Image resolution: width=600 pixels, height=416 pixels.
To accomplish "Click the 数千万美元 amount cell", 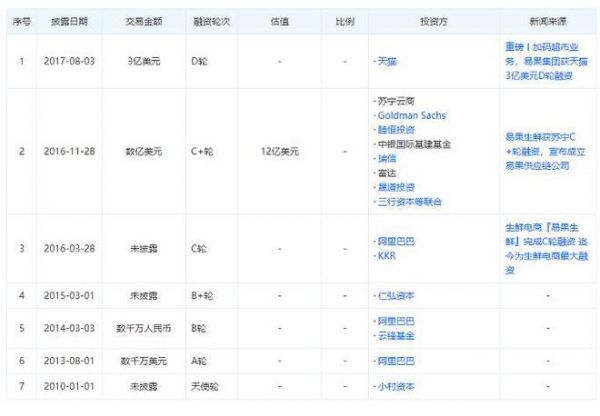I will [144, 361].
